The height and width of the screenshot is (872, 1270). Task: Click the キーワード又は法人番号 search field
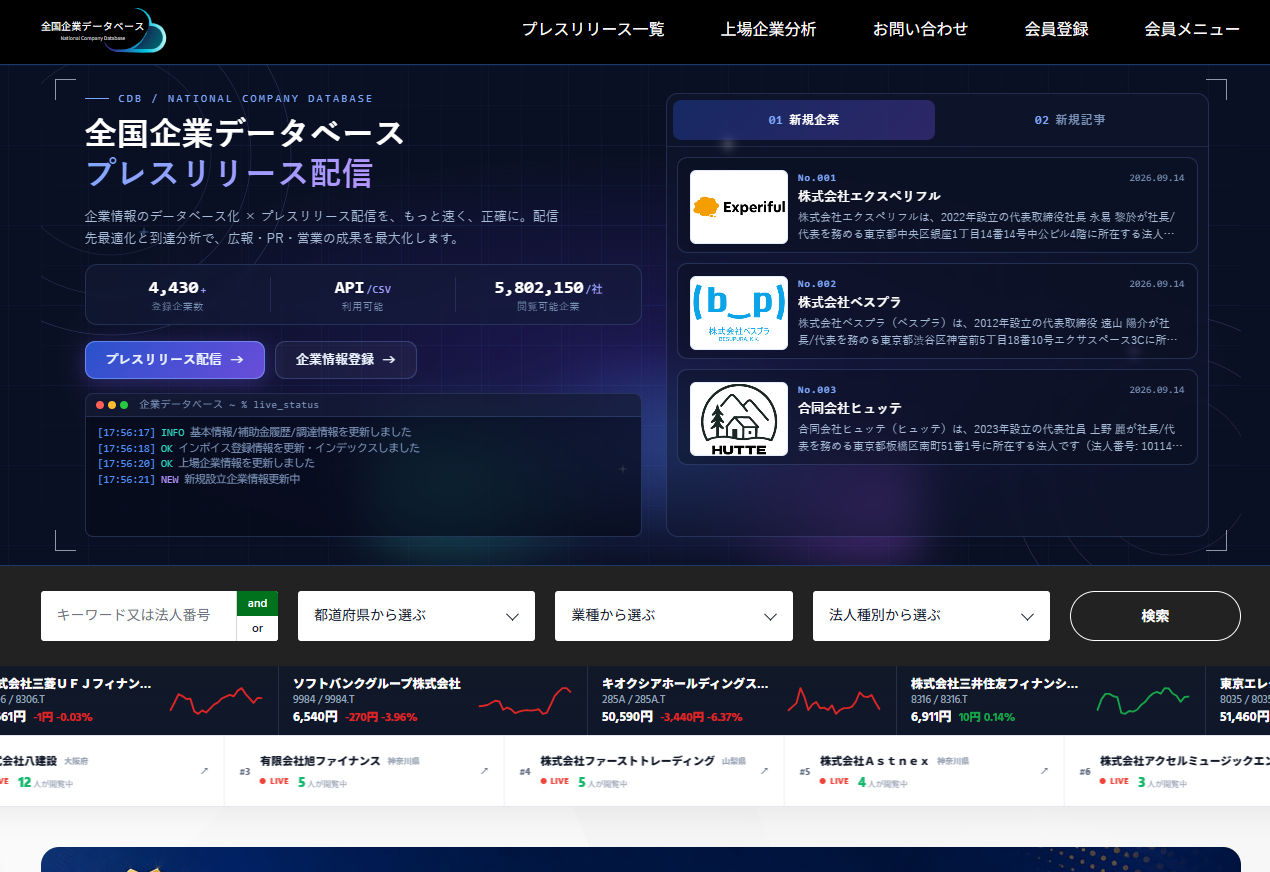click(x=139, y=616)
